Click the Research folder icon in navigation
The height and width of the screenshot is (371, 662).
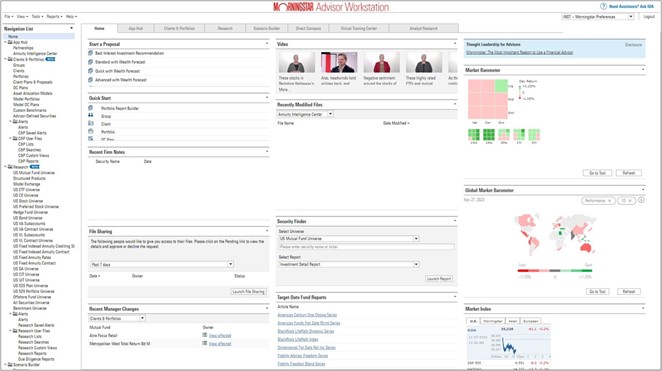click(10, 167)
